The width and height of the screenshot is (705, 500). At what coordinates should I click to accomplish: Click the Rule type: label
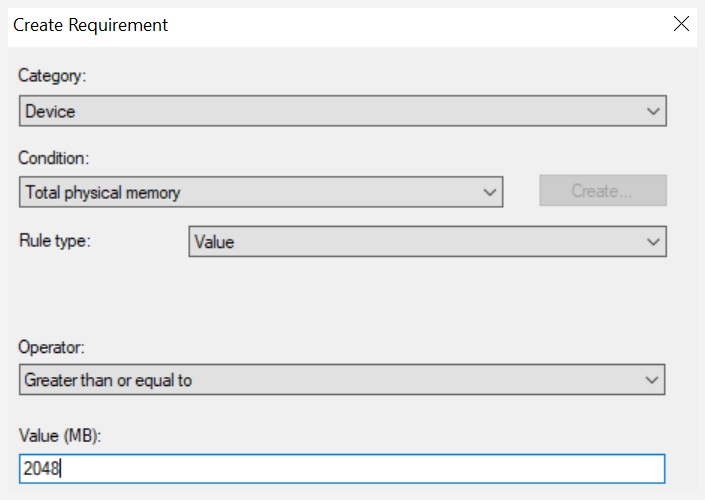[x=55, y=241]
